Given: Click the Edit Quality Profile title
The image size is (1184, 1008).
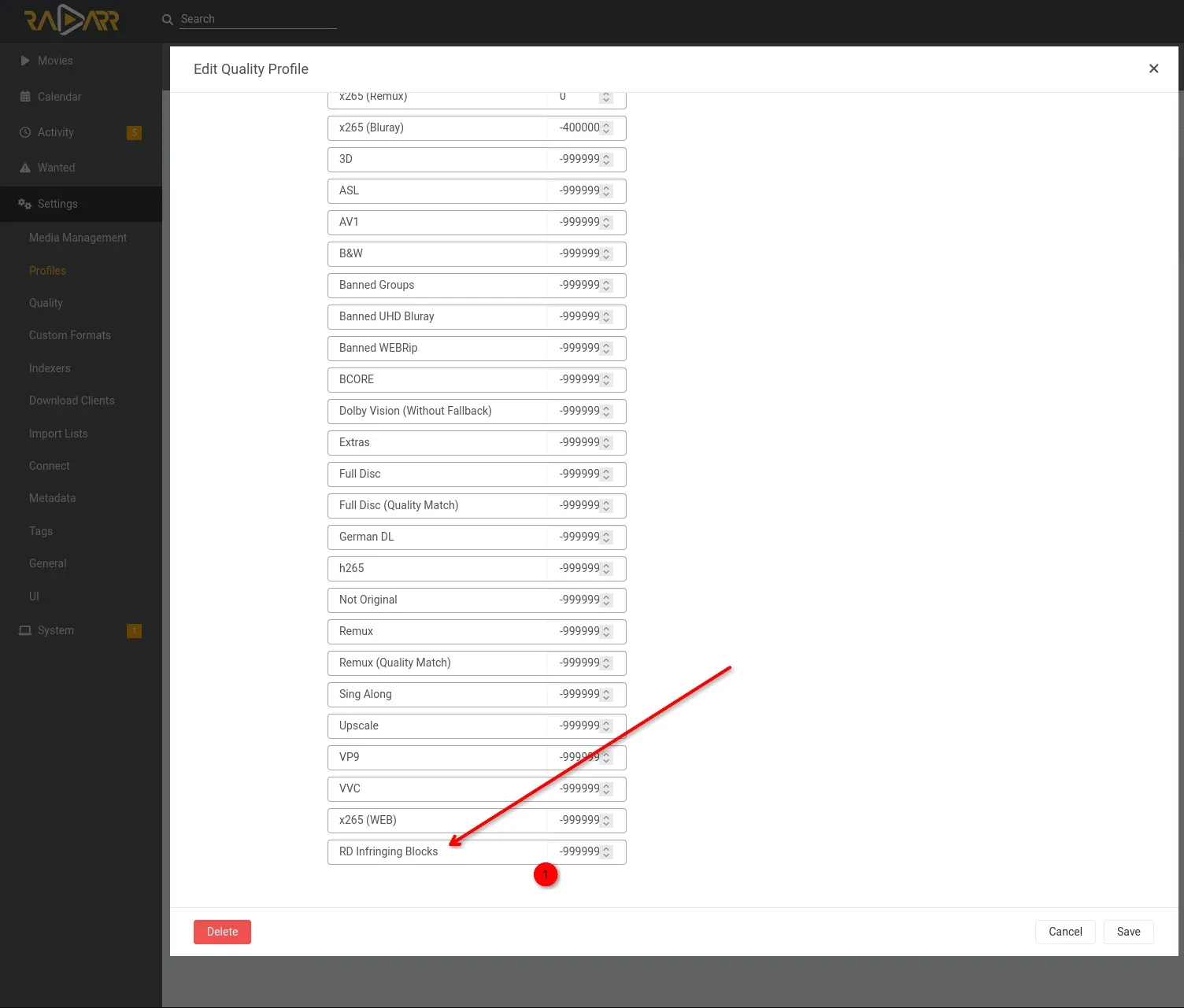Looking at the screenshot, I should pyautogui.click(x=251, y=69).
